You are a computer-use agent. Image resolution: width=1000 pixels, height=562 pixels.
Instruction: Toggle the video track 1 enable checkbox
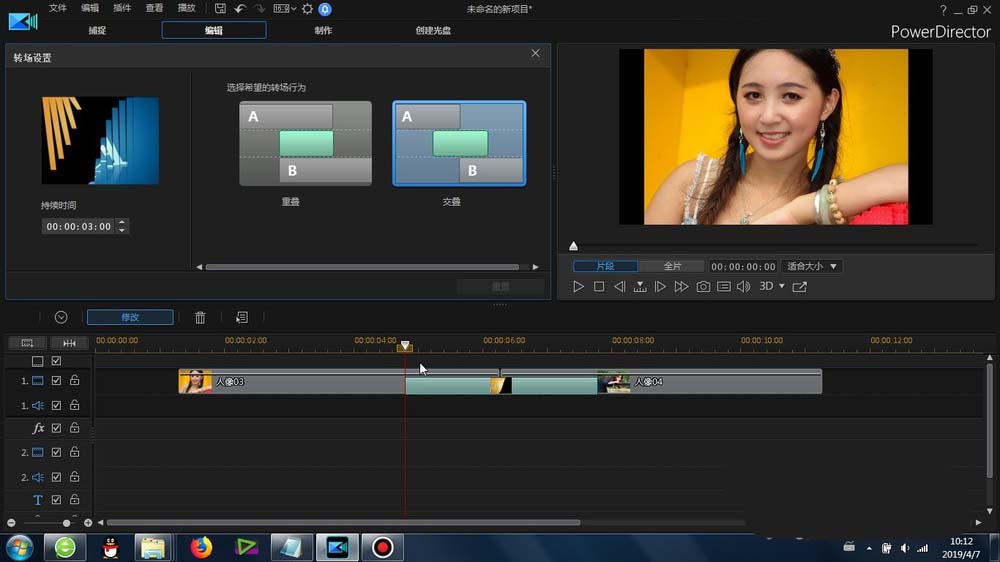point(56,381)
